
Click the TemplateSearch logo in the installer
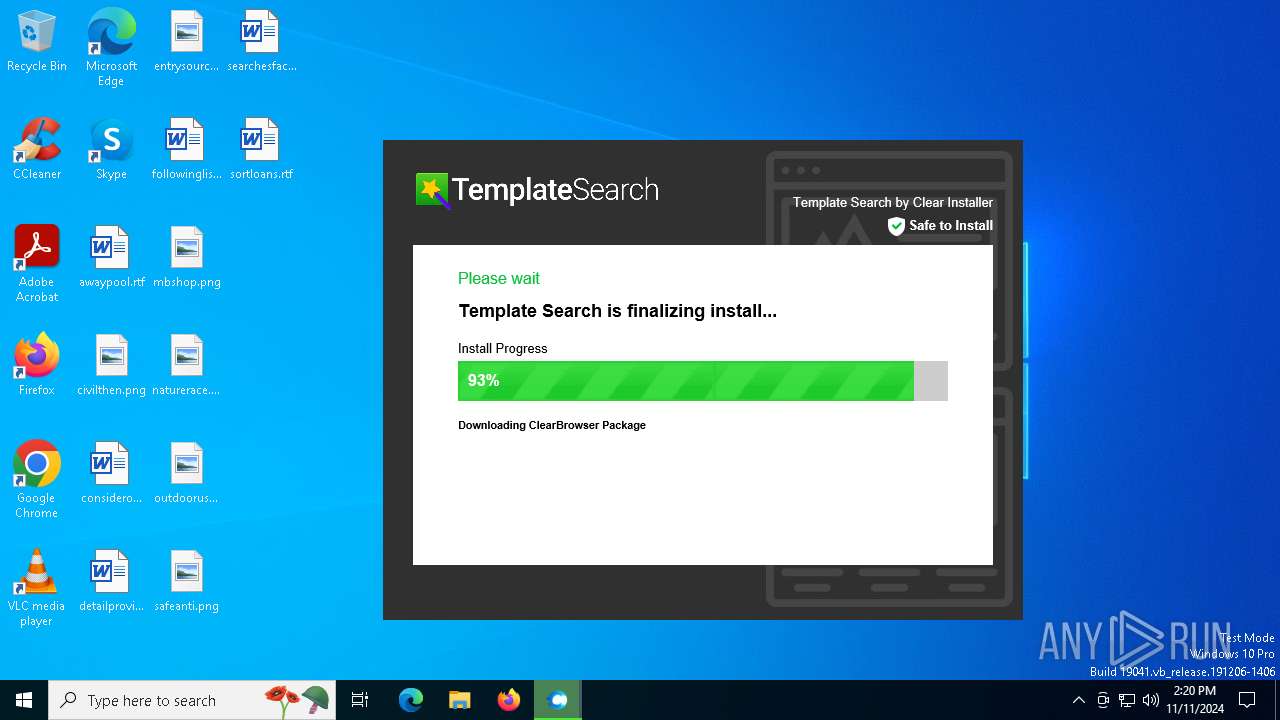tap(537, 190)
